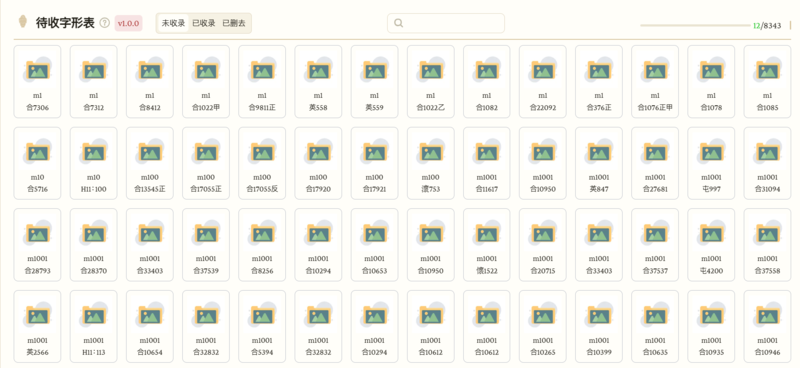
Task: Click the progress bar next to 12/8343
Action: pos(696,25)
